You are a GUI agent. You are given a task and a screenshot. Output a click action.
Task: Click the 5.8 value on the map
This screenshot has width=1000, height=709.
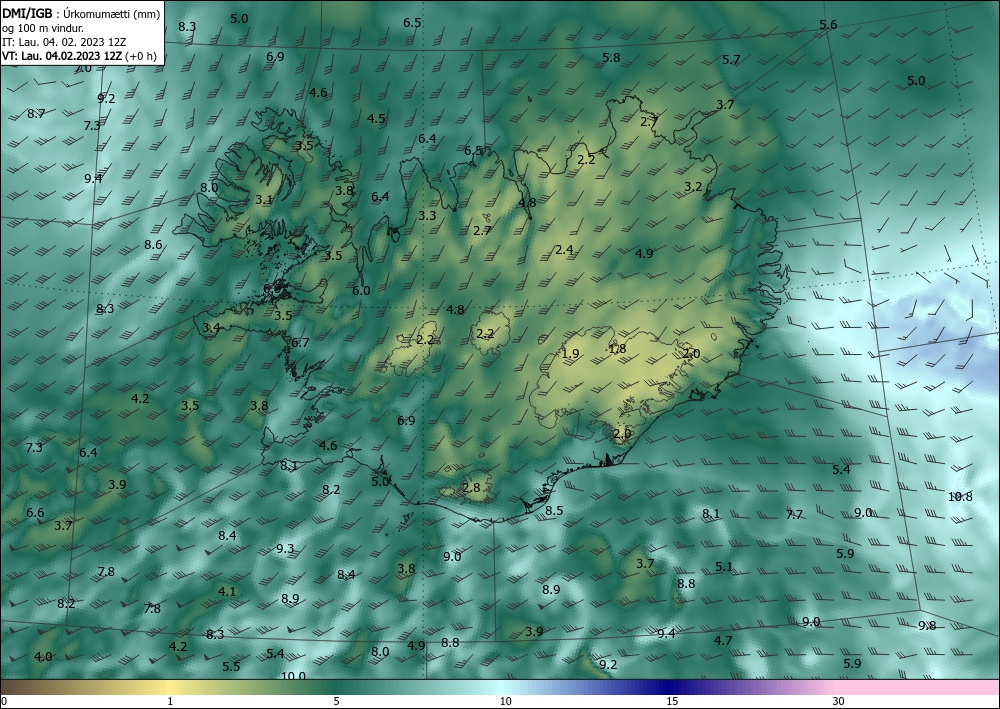611,57
